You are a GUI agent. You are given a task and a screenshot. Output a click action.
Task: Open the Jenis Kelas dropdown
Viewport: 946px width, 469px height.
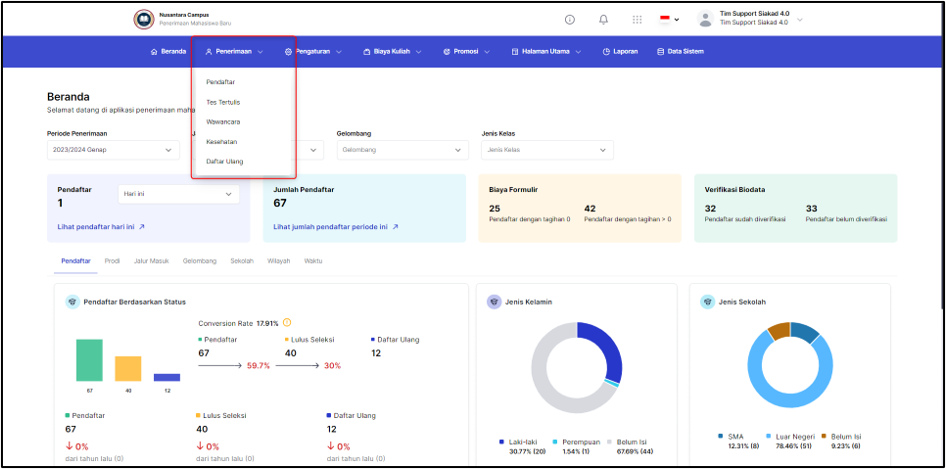coord(547,150)
